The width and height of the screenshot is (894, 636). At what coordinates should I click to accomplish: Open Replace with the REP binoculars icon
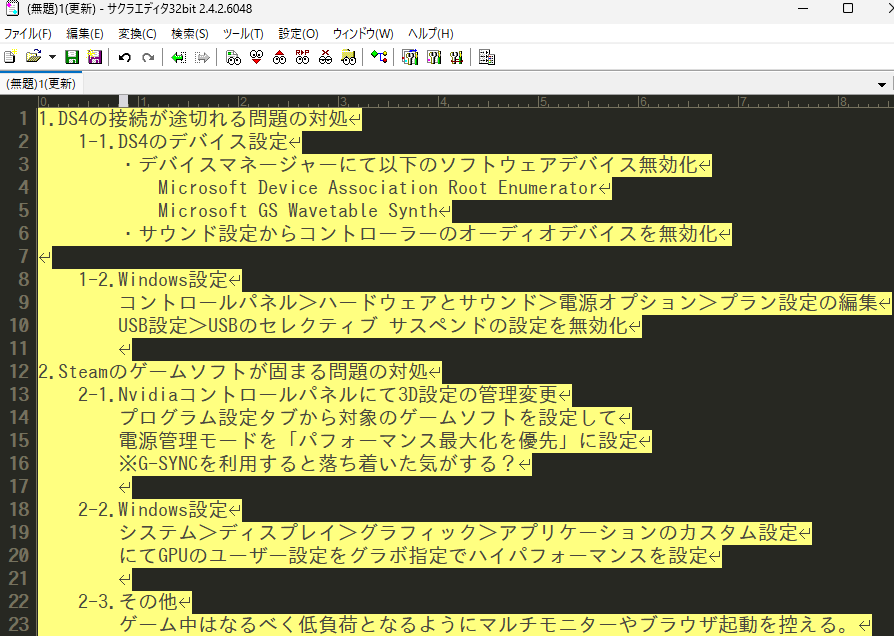tap(302, 57)
